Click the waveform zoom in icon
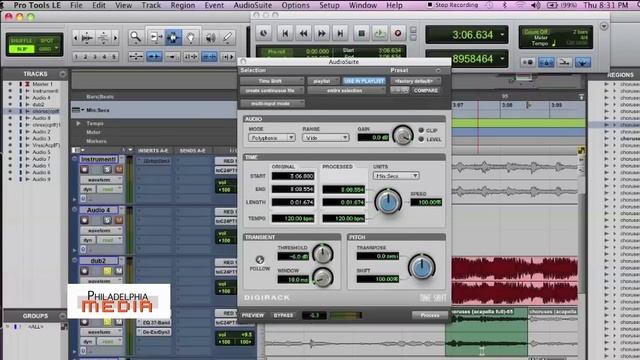Image resolution: width=640 pixels, height=360 pixels. pyautogui.click(x=87, y=38)
